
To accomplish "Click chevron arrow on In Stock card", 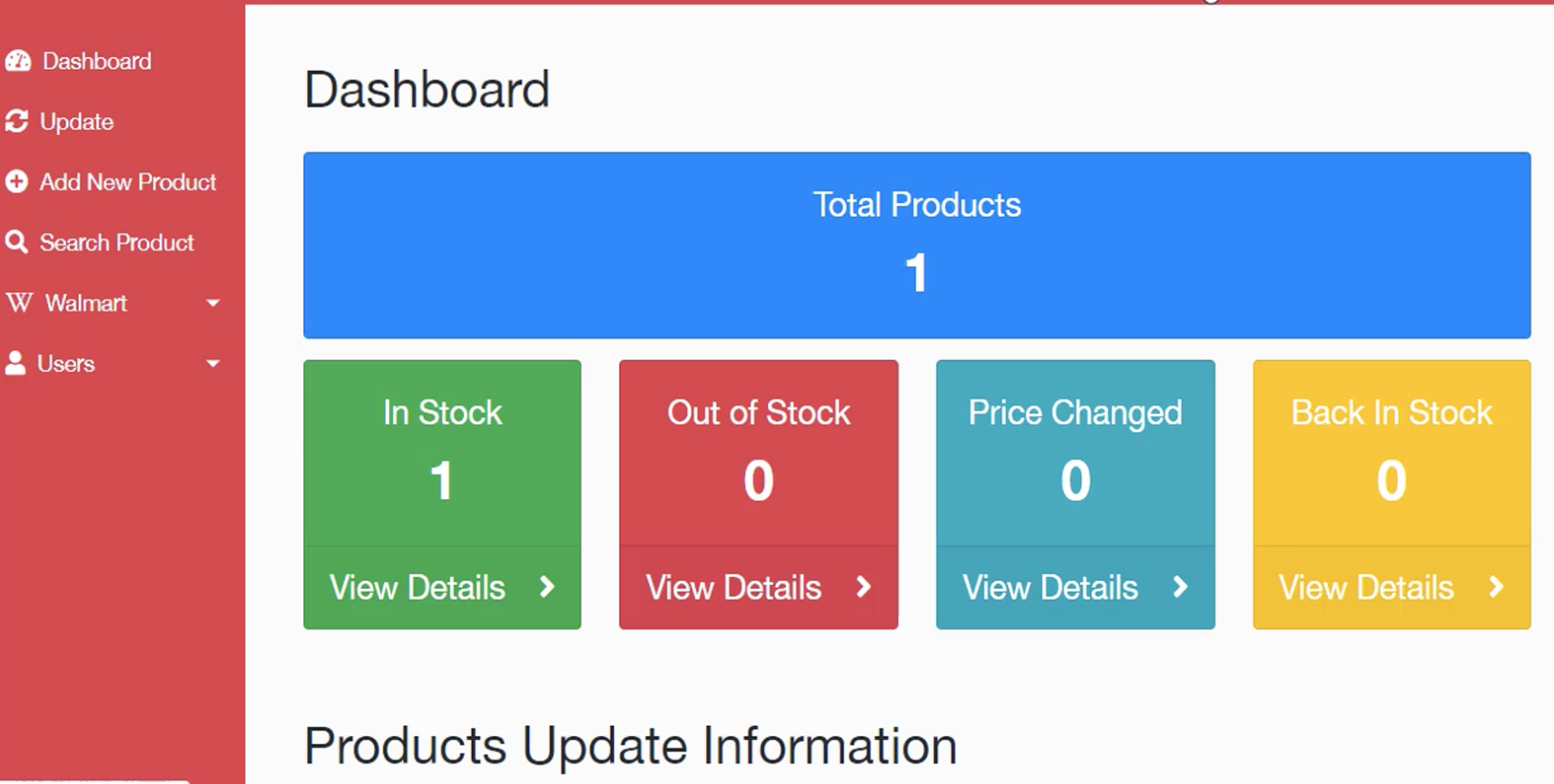I will (546, 587).
